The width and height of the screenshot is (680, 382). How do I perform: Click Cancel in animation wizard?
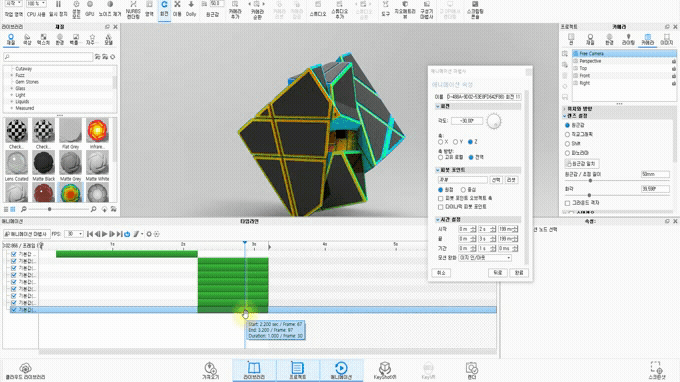click(x=441, y=273)
